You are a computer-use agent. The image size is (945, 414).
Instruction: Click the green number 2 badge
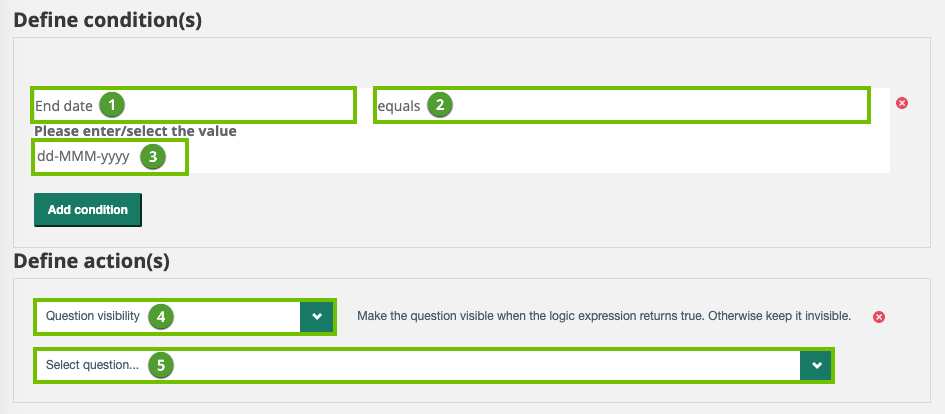[x=439, y=105]
